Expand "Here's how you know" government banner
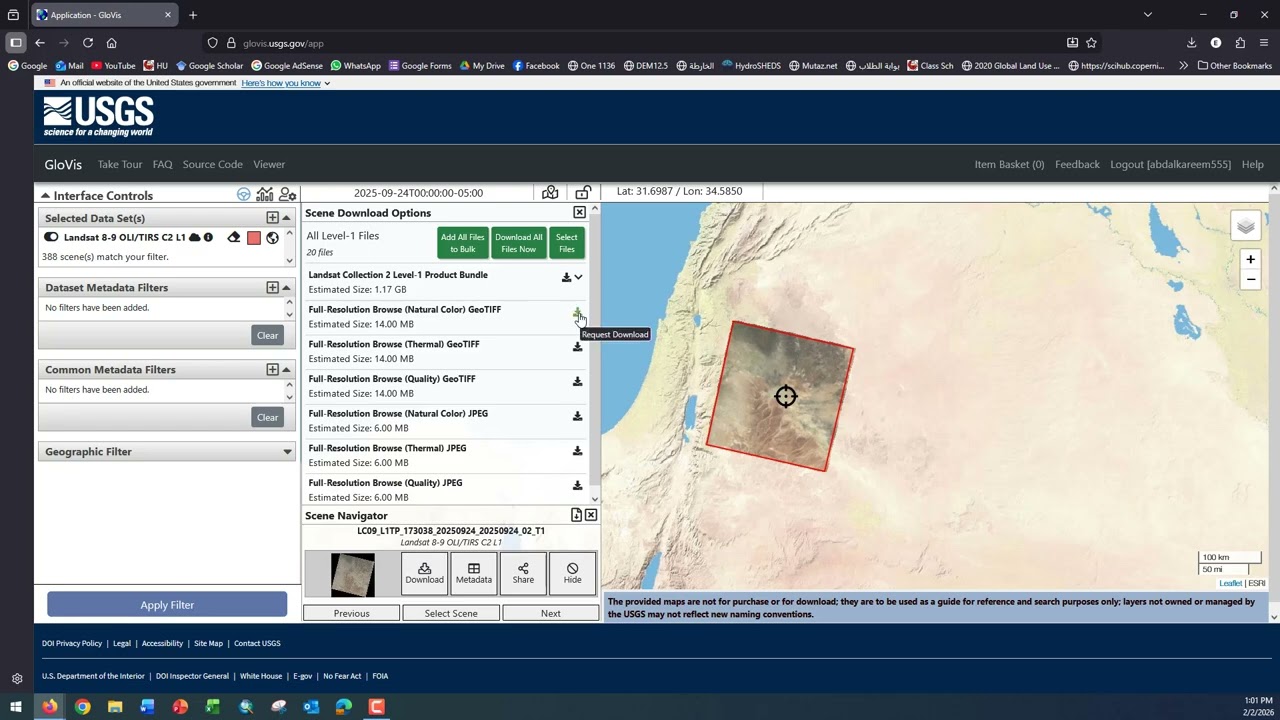1280x720 pixels. (x=285, y=83)
